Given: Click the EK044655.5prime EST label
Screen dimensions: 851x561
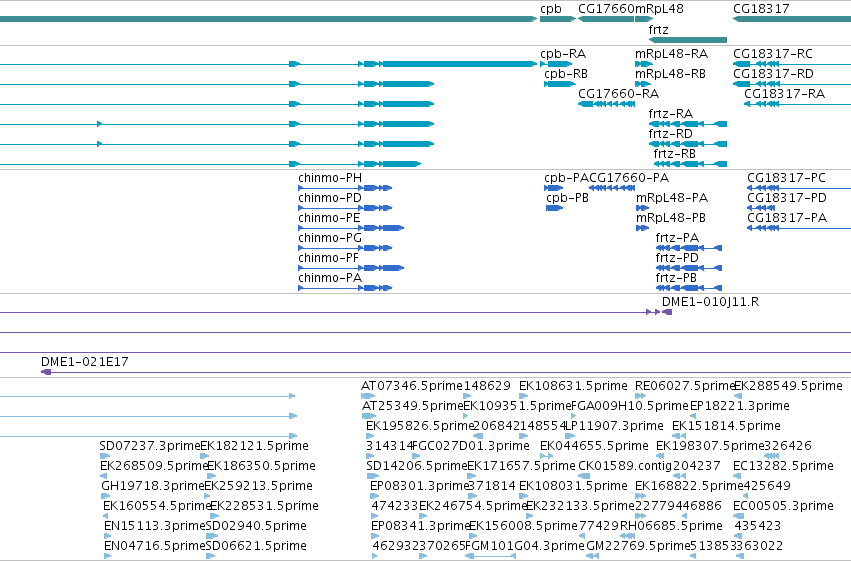Looking at the screenshot, I should tap(594, 446).
